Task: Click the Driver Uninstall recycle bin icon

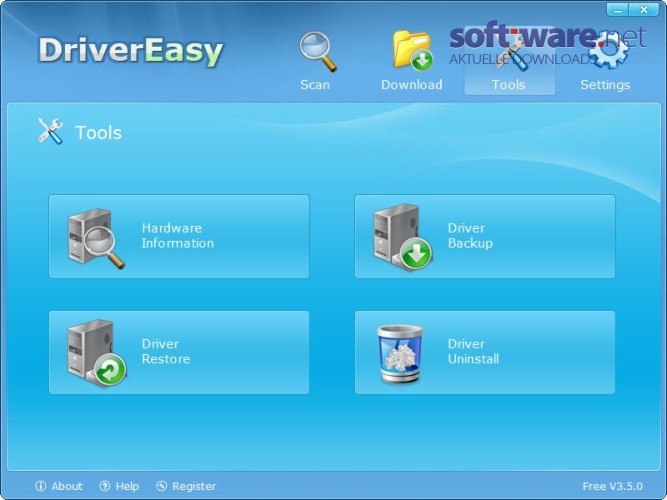Action: tap(400, 354)
